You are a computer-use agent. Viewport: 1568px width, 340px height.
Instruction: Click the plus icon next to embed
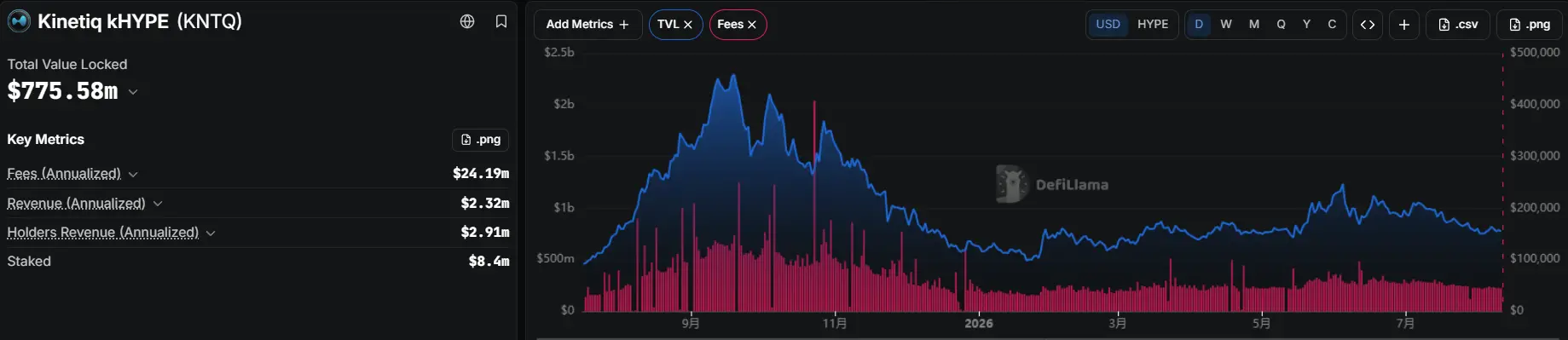point(1404,25)
